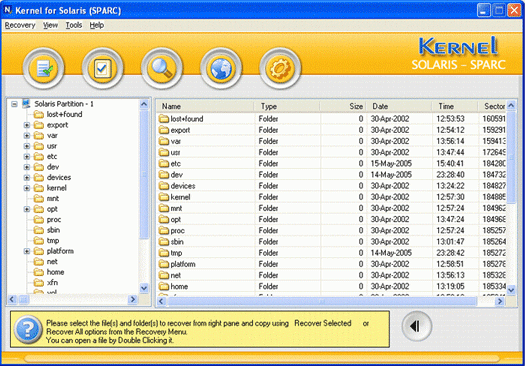Select lost+found in the tree

coord(64,115)
